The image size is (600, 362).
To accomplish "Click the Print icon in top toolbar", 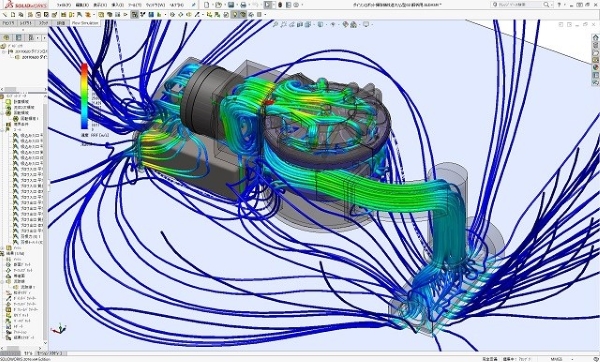I will [x=243, y=5].
